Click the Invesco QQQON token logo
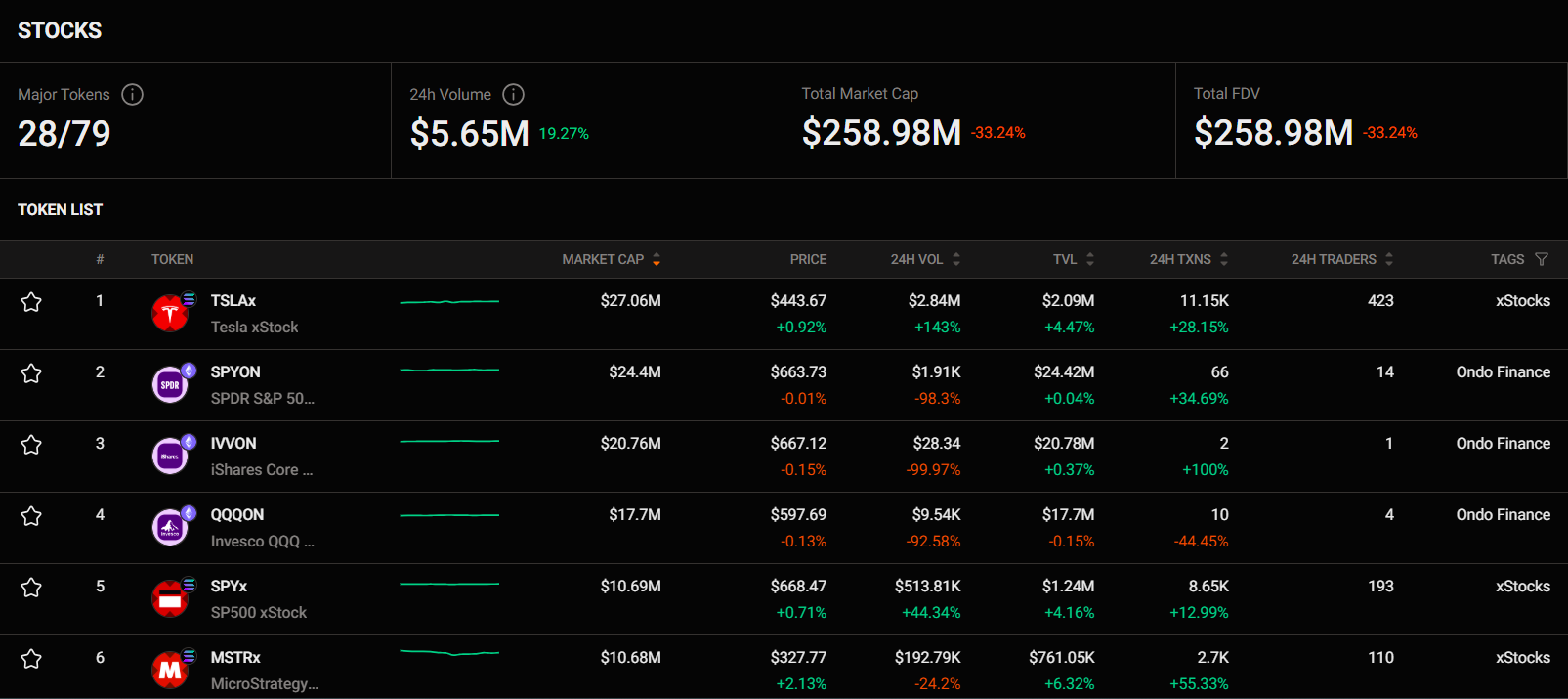Image resolution: width=1568 pixels, height=699 pixels. pyautogui.click(x=171, y=528)
